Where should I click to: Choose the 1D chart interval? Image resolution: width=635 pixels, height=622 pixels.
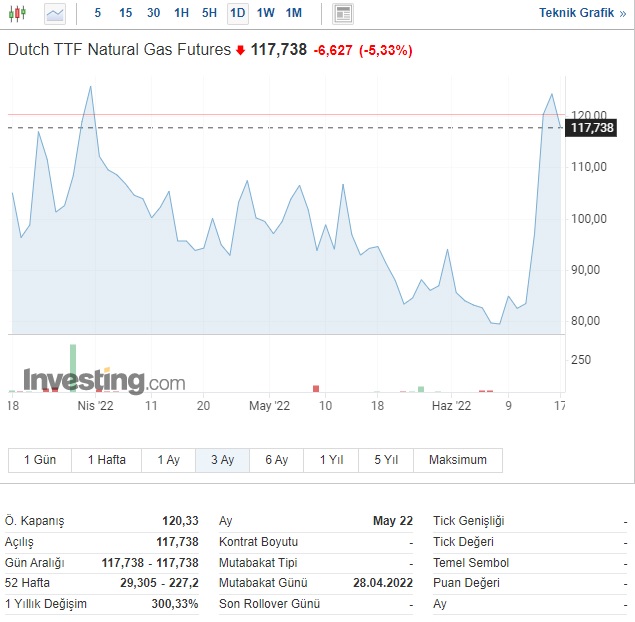tap(237, 13)
